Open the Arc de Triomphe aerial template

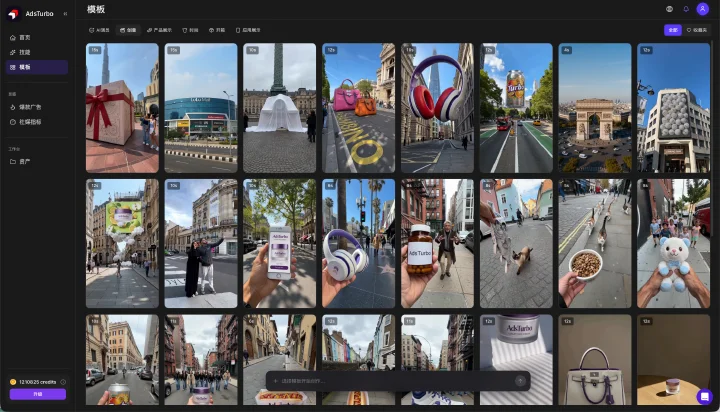point(595,108)
